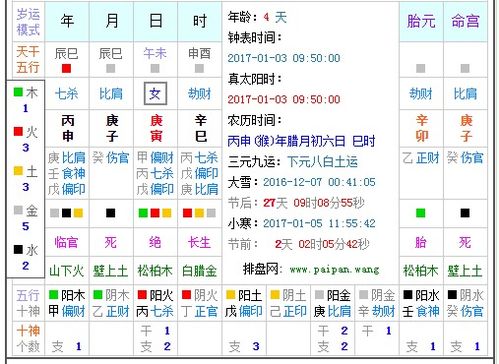Click the 山下火 nayin label

pos(66,271)
